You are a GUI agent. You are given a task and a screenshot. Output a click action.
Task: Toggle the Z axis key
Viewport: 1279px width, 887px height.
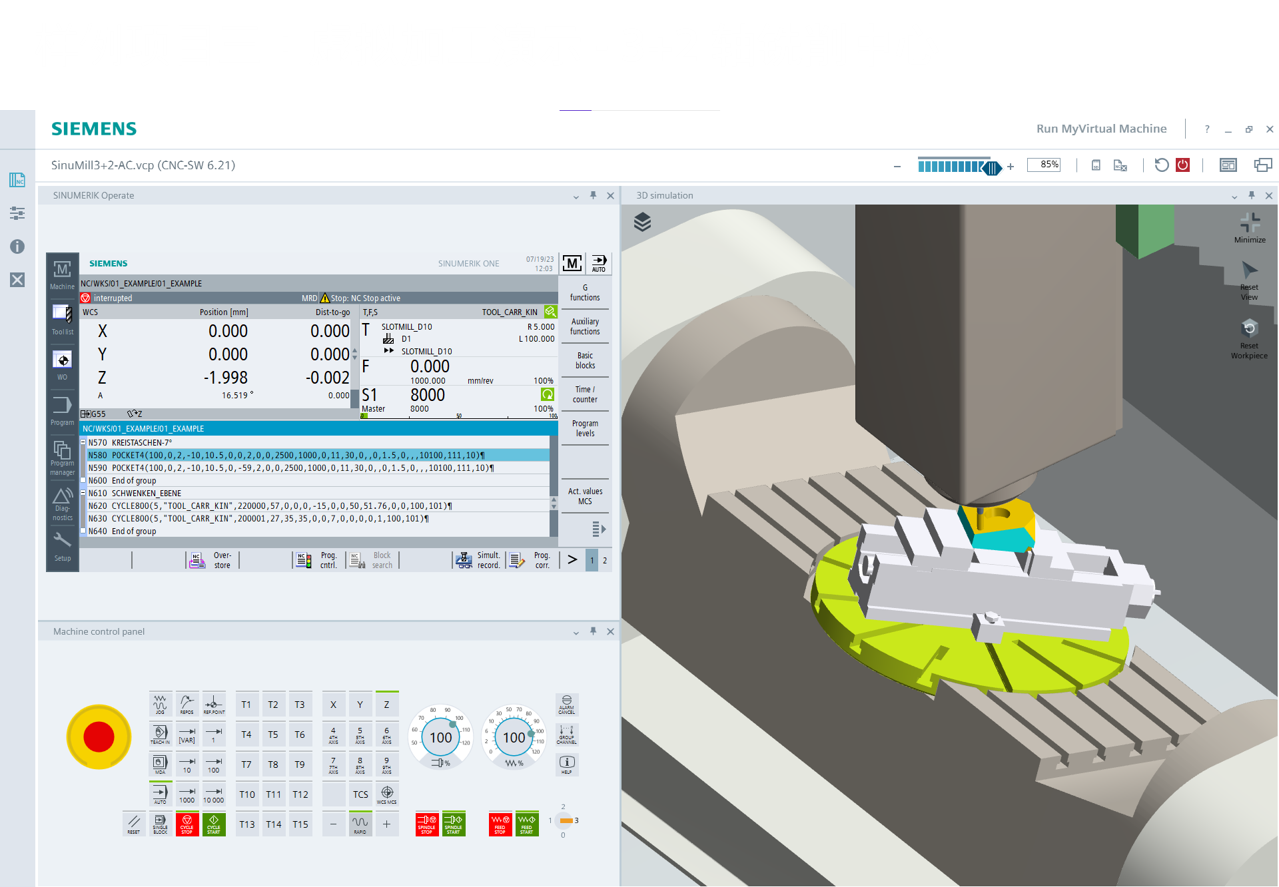coord(387,704)
